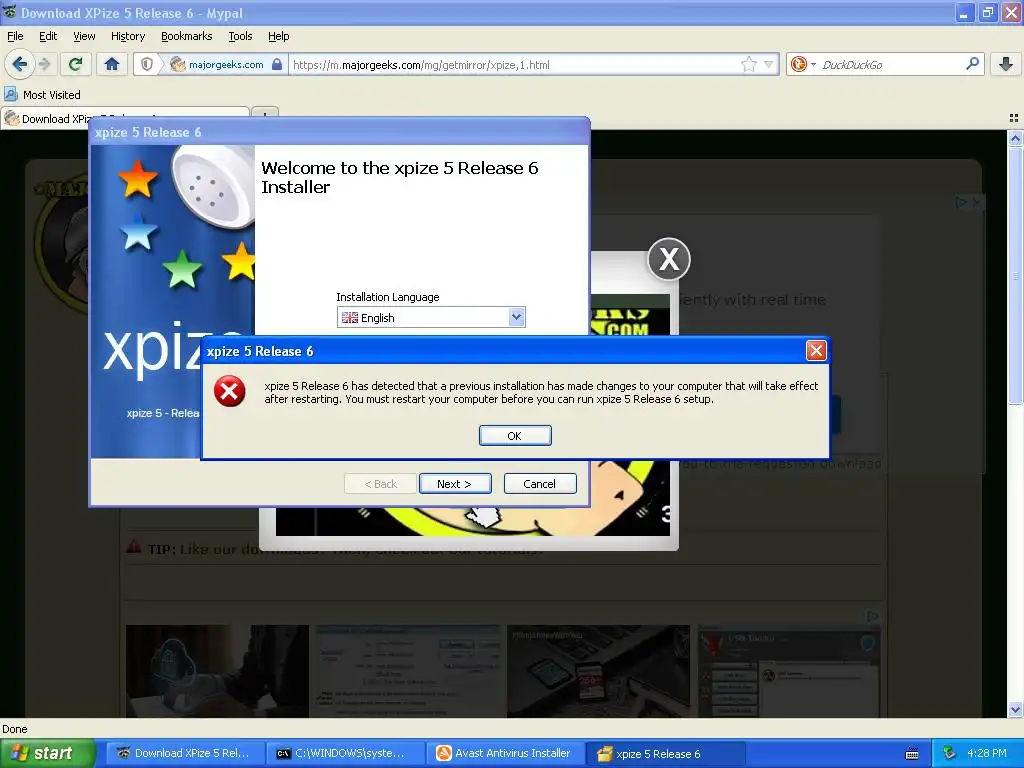This screenshot has width=1024, height=768.
Task: Reload the page with the refresh icon
Action: [75, 64]
